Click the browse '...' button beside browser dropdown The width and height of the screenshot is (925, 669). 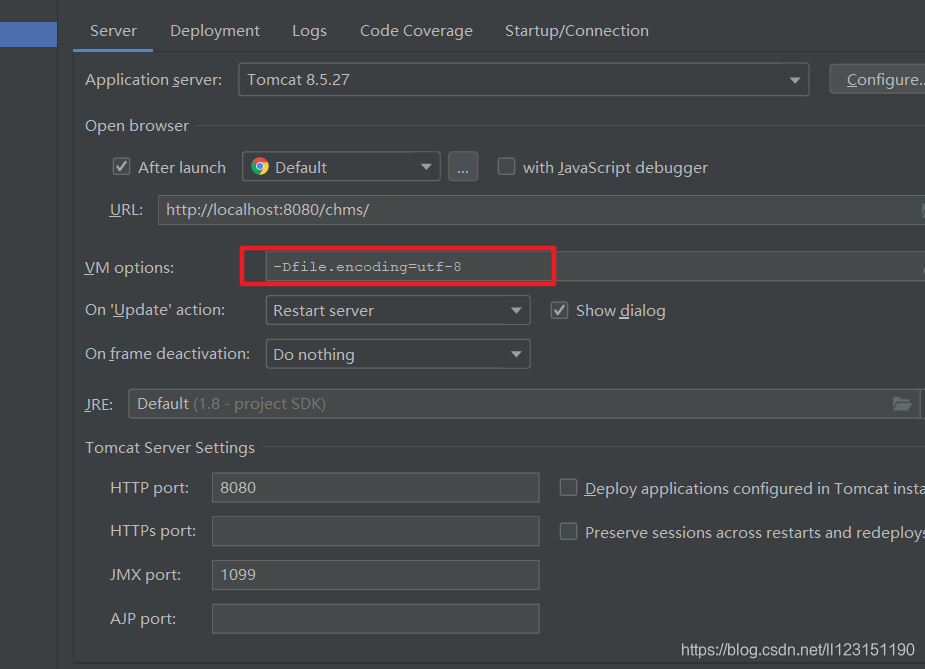tap(463, 167)
